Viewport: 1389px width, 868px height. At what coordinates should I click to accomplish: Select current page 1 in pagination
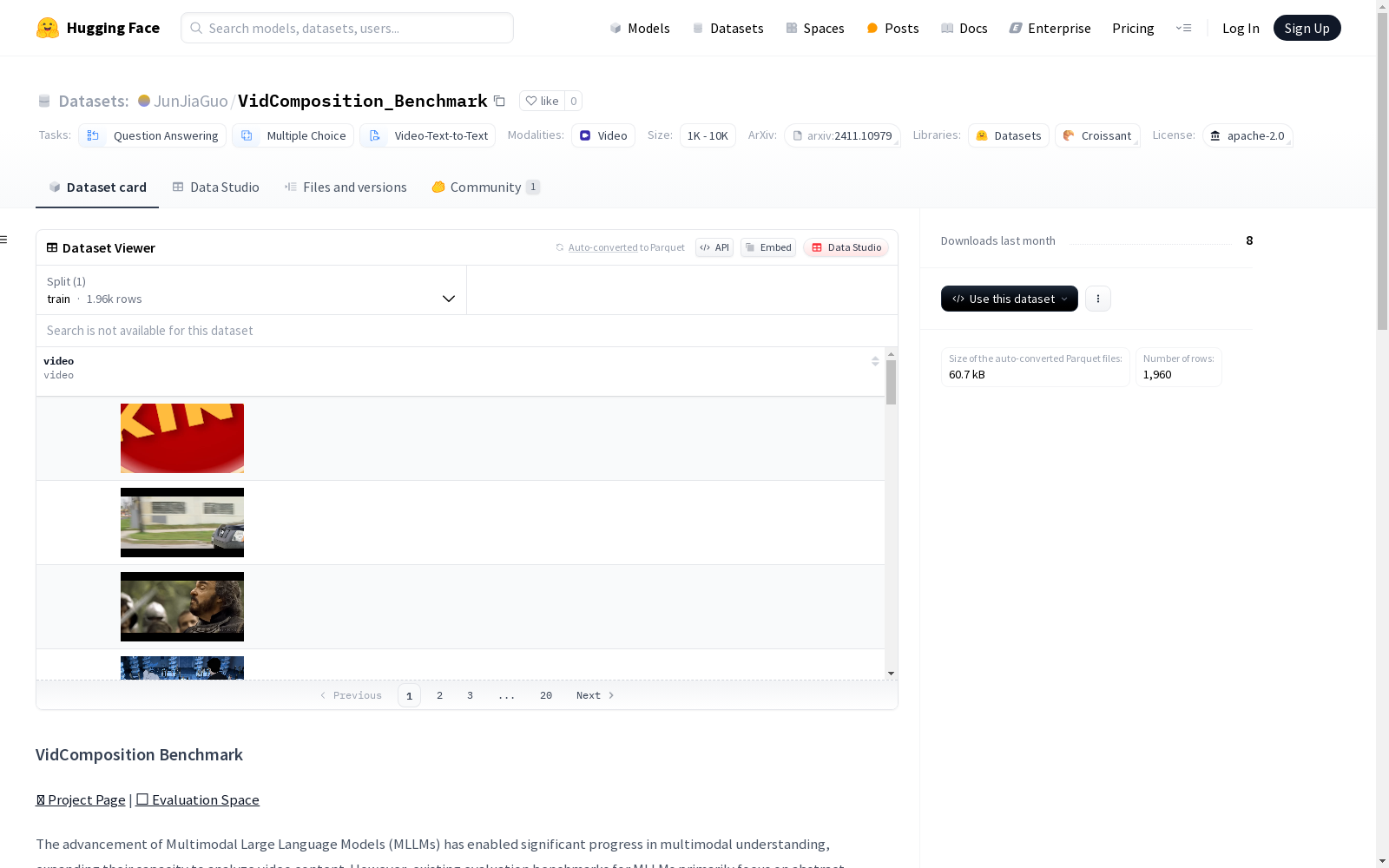(x=410, y=695)
